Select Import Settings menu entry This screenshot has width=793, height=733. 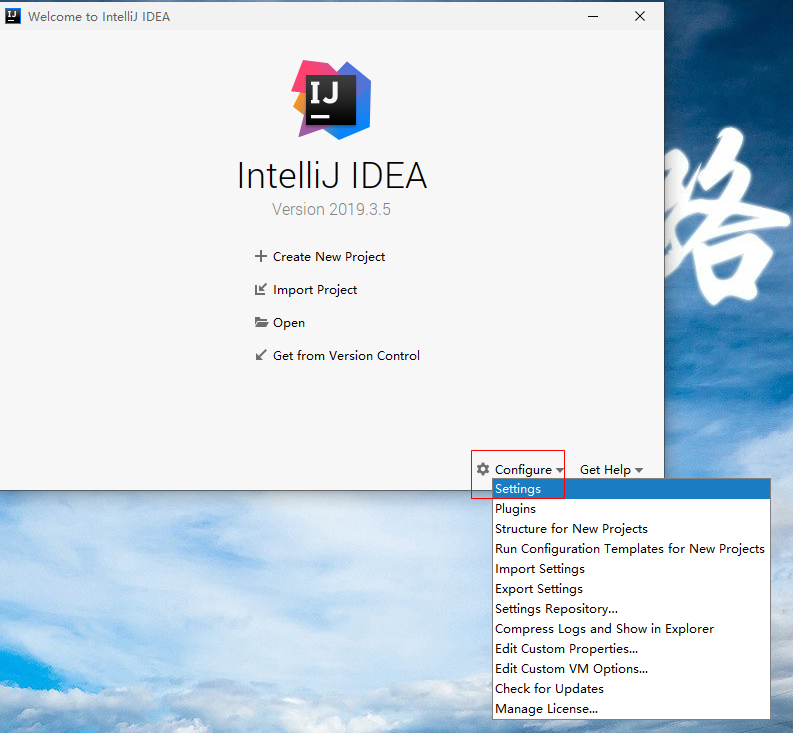pyautogui.click(x=631, y=569)
